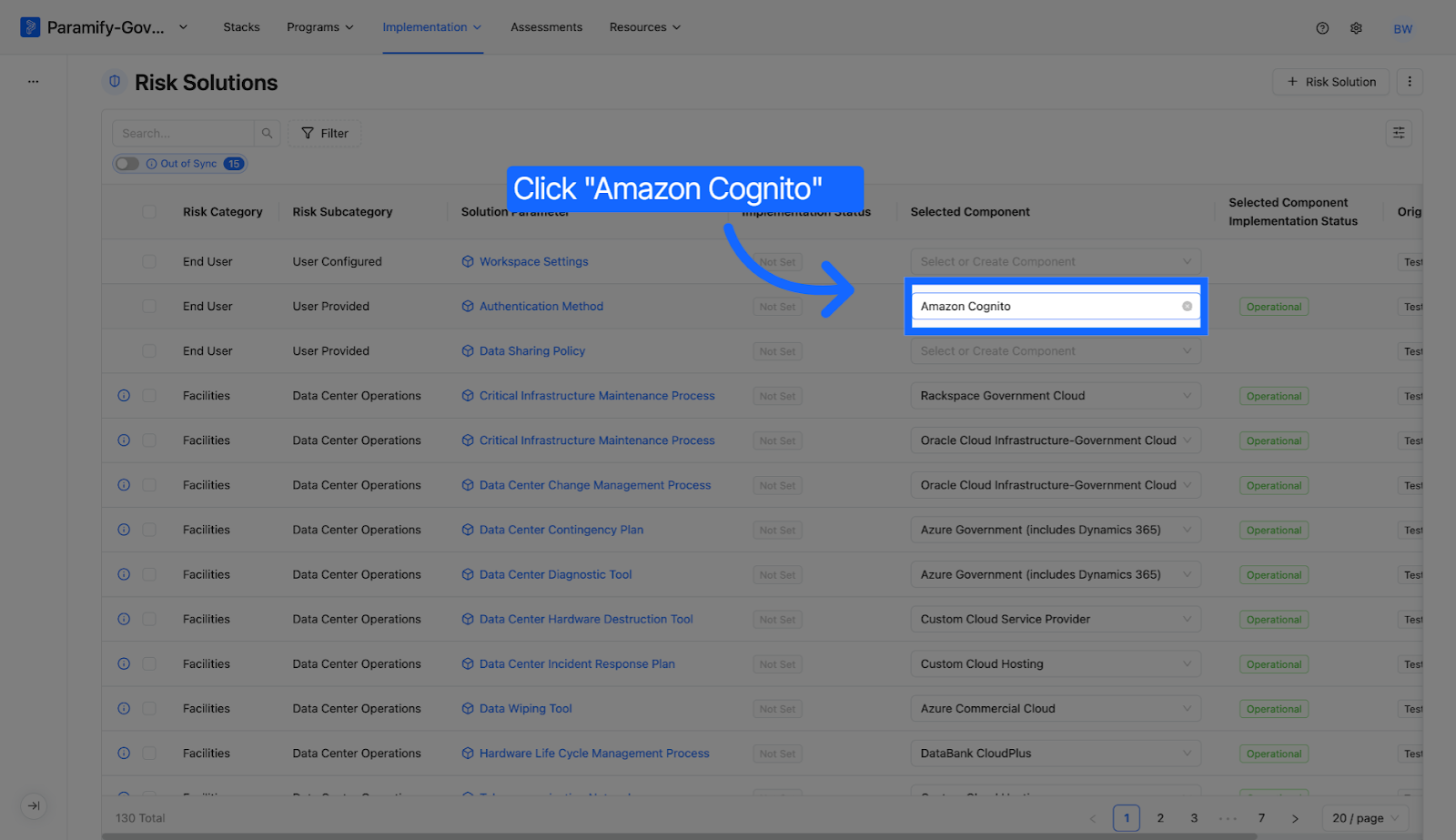
Task: Click Not Set status in Data Wiping Tool row
Action: point(777,709)
